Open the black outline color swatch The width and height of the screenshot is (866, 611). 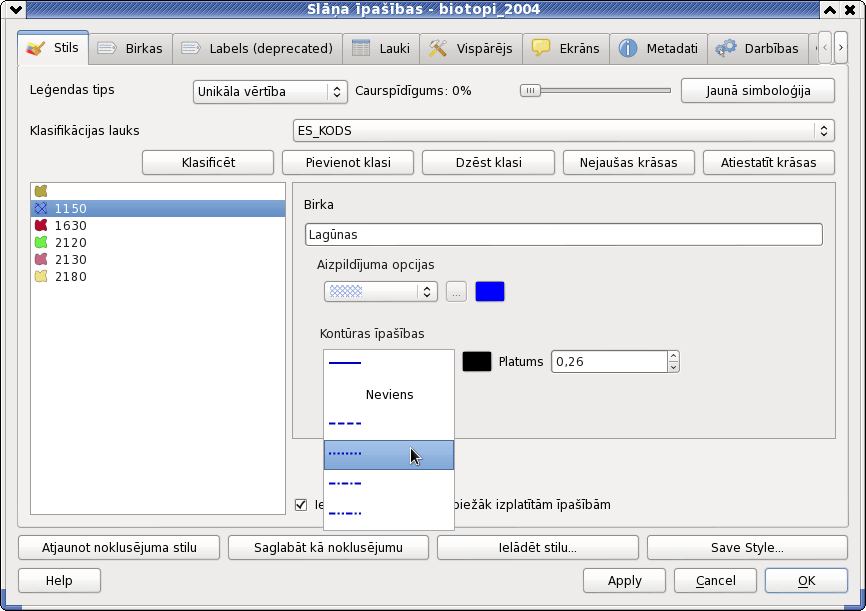[x=477, y=361]
